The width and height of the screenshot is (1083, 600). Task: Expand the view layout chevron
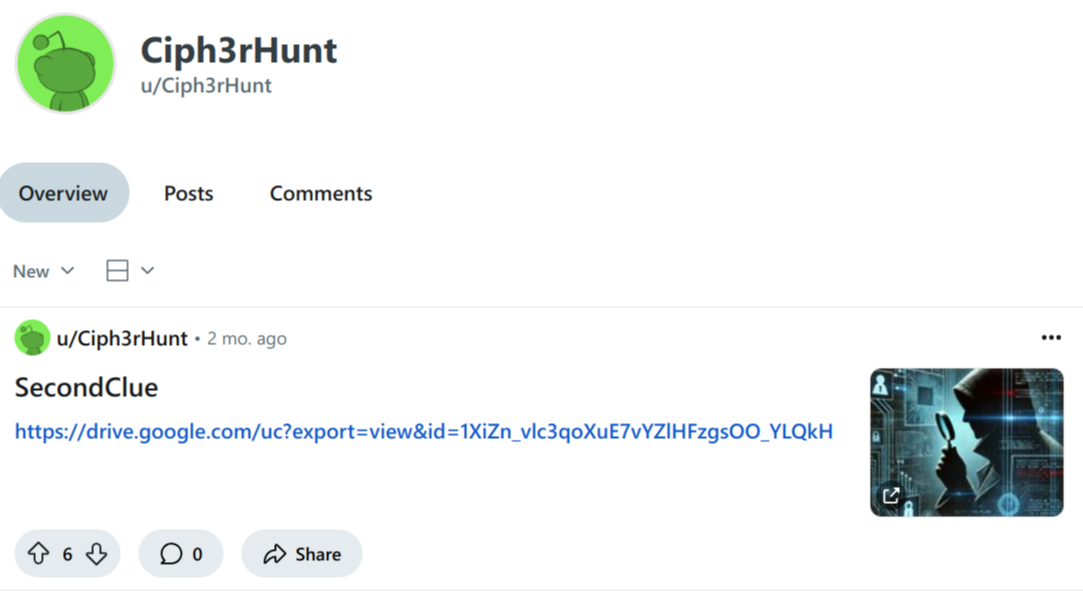point(147,271)
